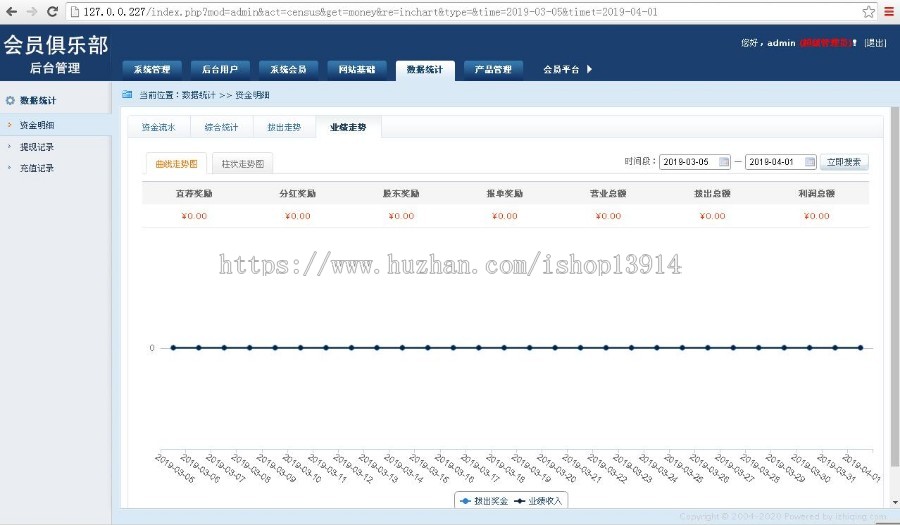The width and height of the screenshot is (900, 525).
Task: Click the scrollbar down arrow
Action: [x=895, y=503]
